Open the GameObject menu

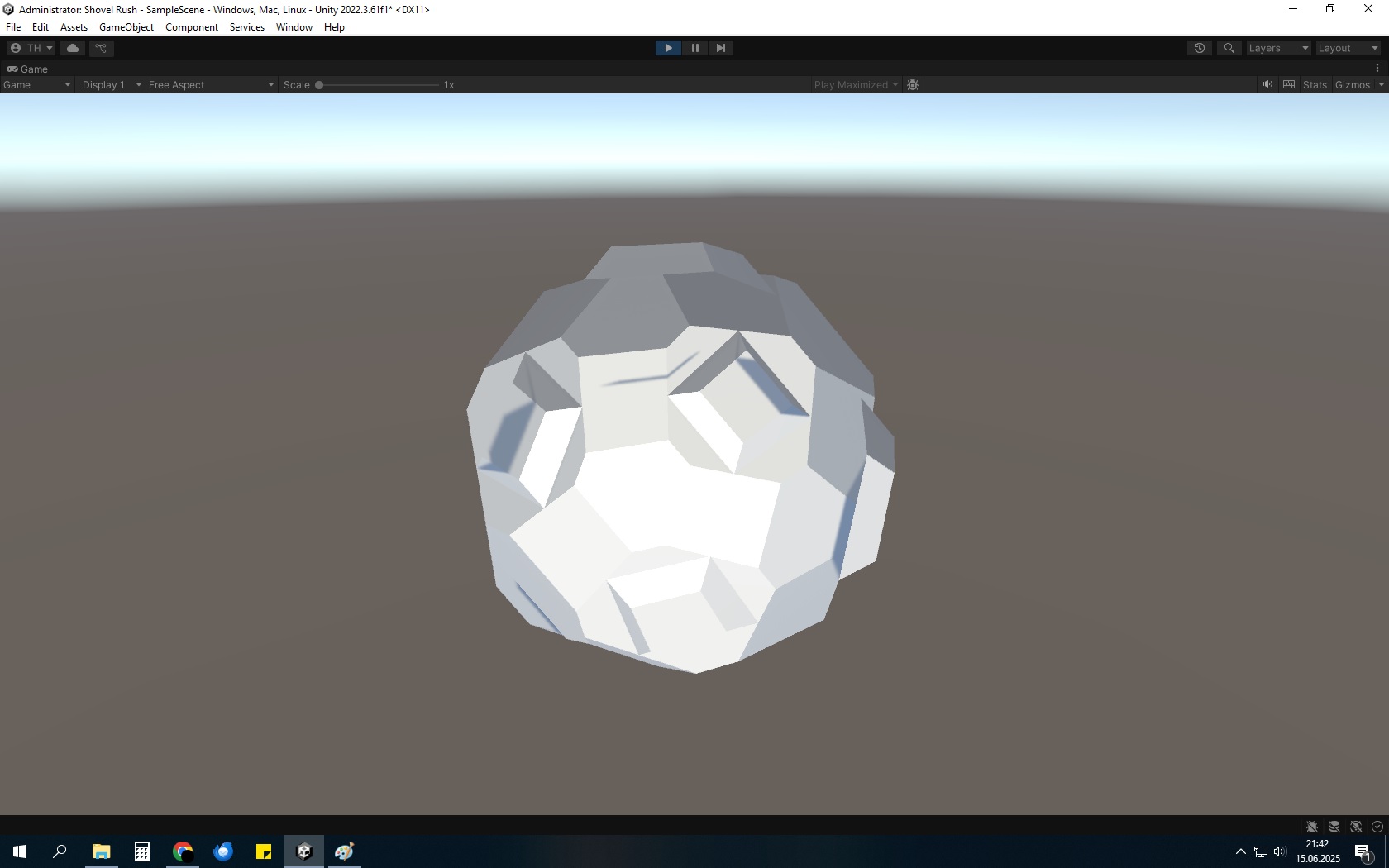126,27
